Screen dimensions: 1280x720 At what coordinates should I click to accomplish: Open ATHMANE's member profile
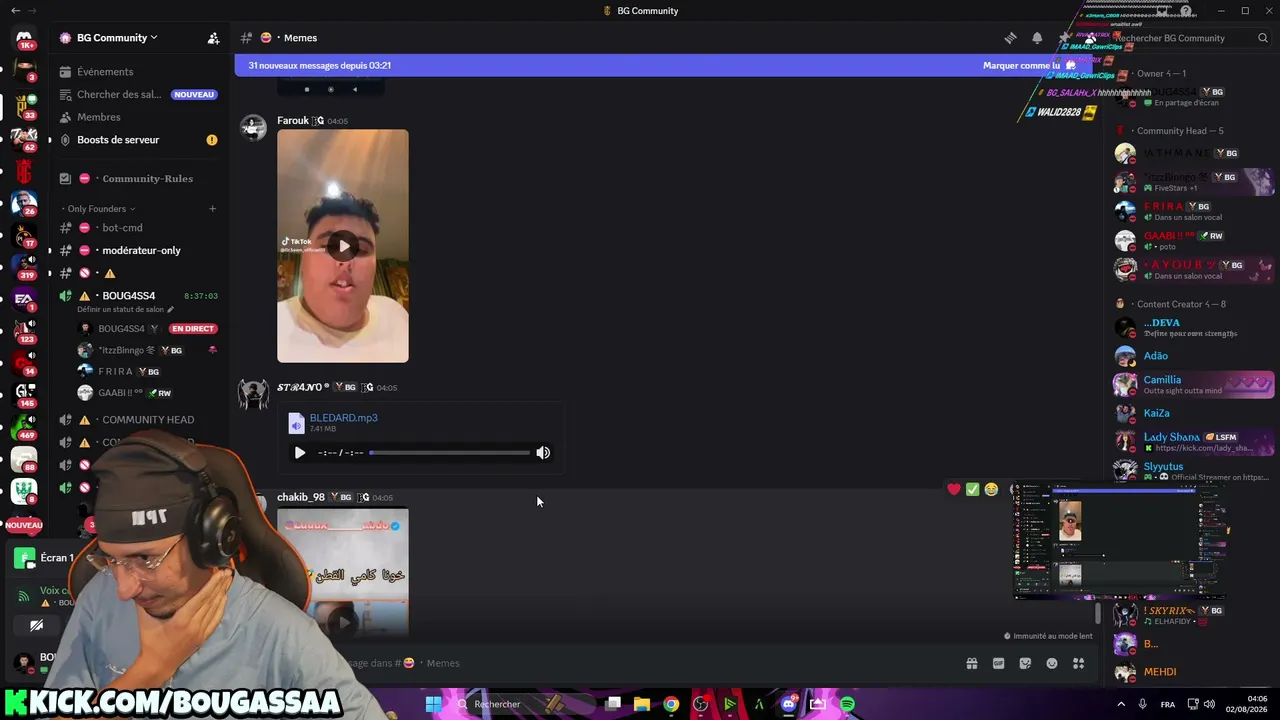point(1194,153)
